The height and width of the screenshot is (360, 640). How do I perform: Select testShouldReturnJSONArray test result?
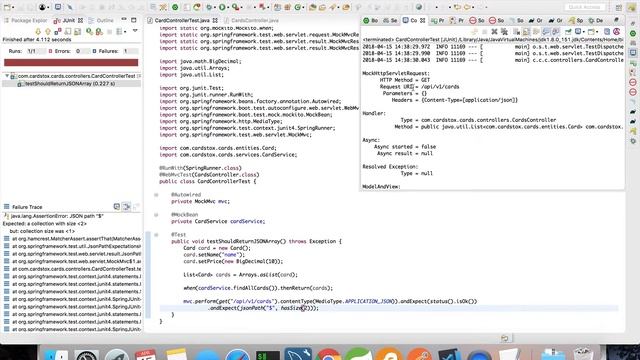70,84
